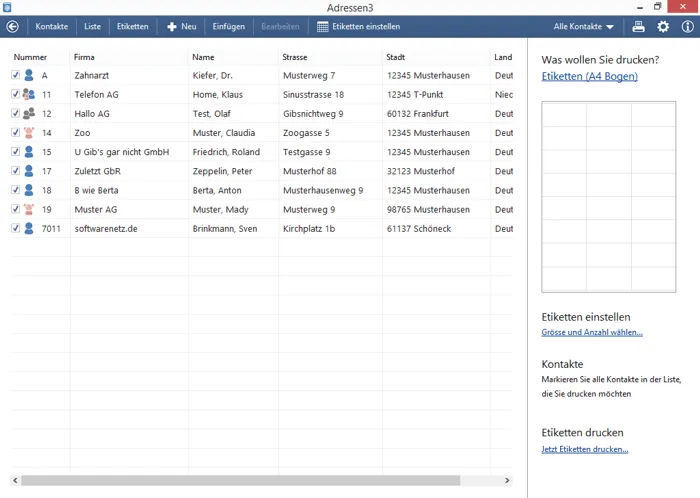This screenshot has height=498, width=700.
Task: Toggle checkbox for Hallo AG contact
Action: (15, 114)
